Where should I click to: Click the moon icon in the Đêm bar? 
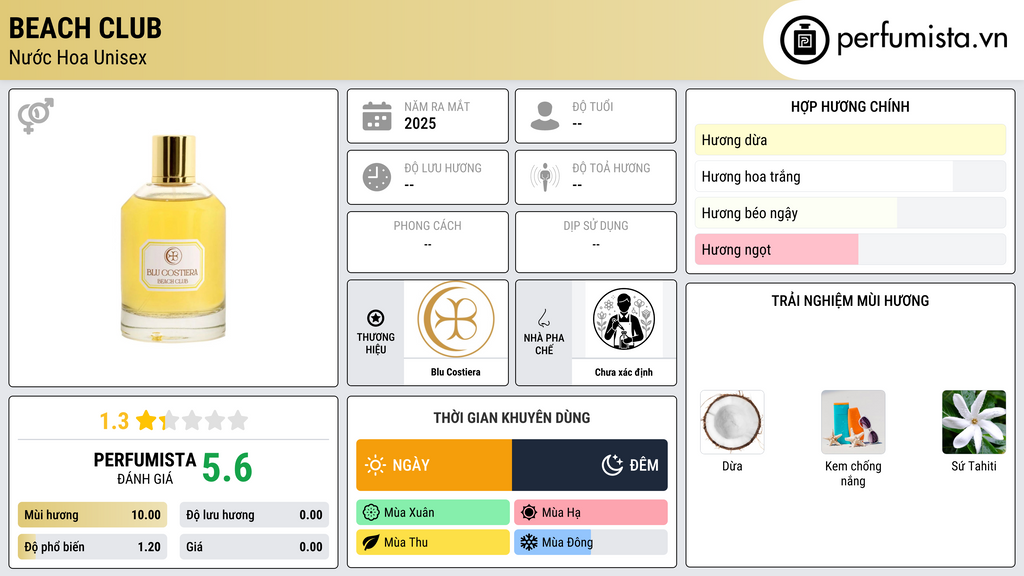click(612, 465)
